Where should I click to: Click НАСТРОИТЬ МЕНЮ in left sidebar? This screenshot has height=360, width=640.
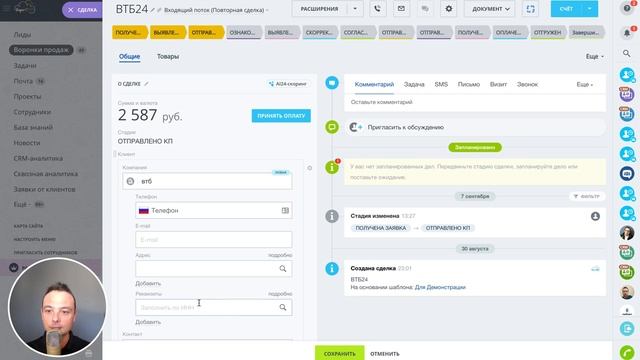(35, 239)
